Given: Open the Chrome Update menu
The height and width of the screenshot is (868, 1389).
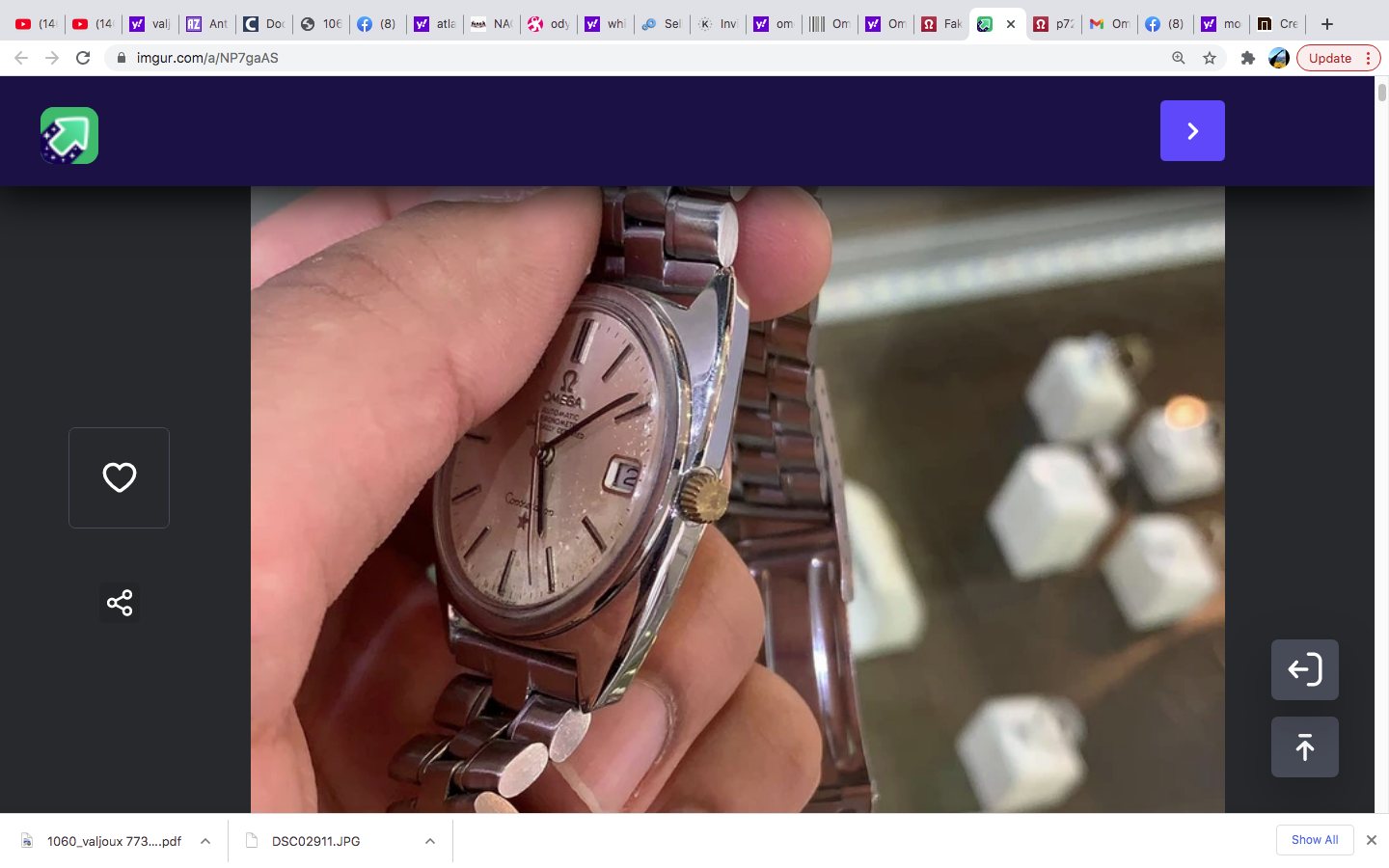Looking at the screenshot, I should tap(1338, 58).
